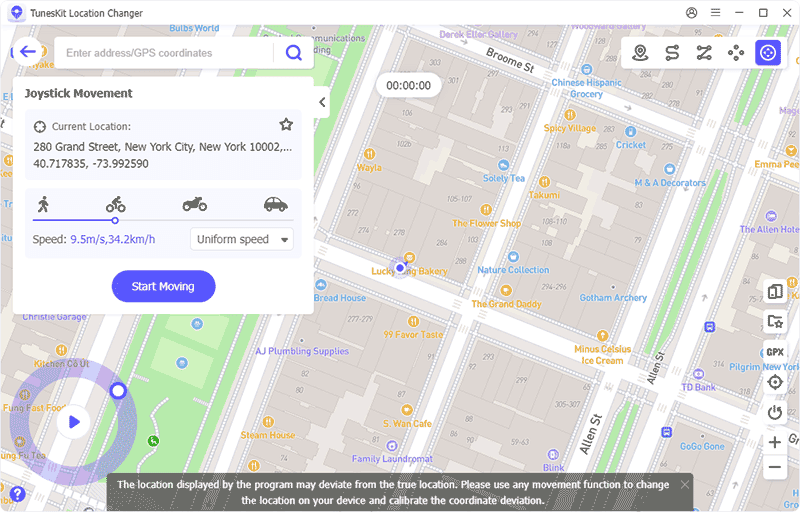
Task: Select the car speed preset
Action: (x=275, y=204)
